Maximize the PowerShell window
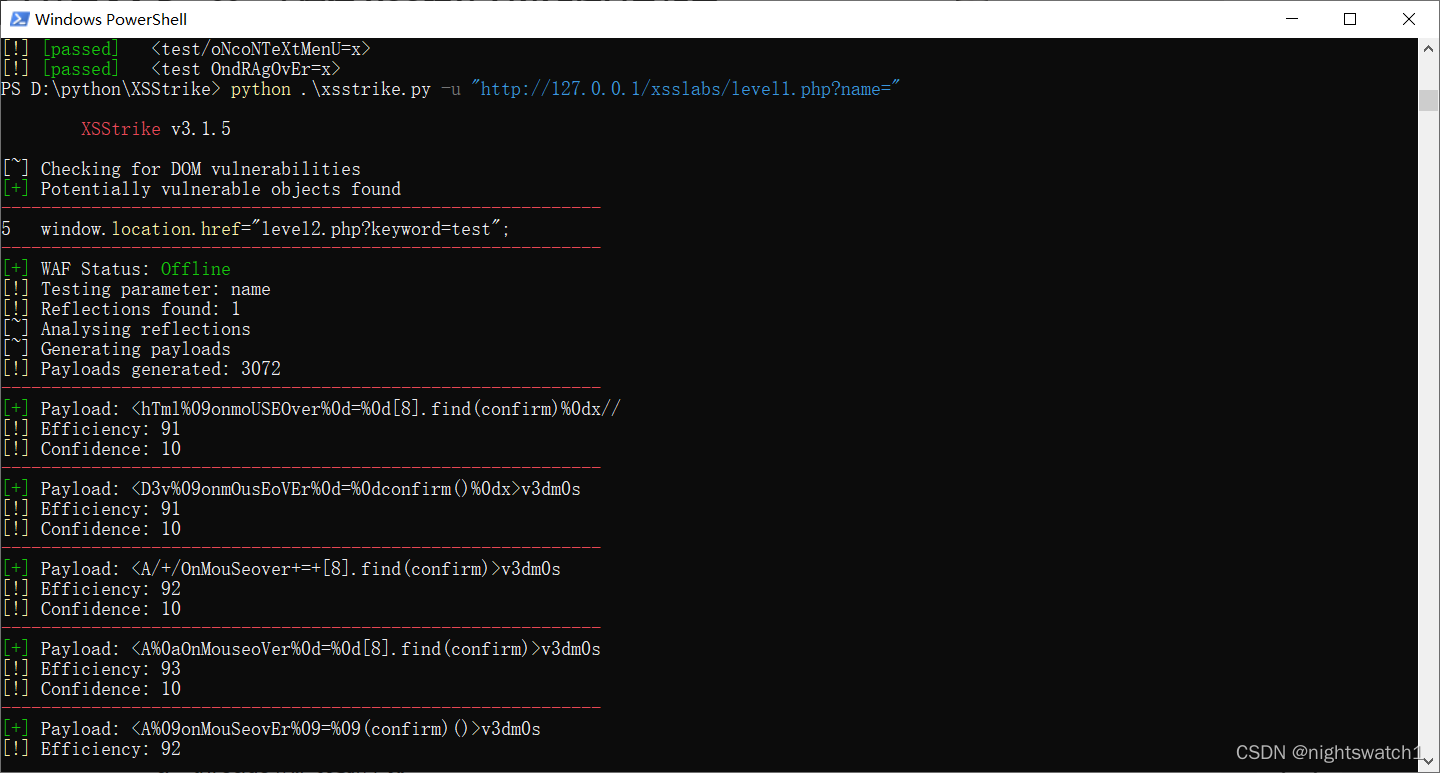Screen dimensions: 1440x773 point(1349,19)
